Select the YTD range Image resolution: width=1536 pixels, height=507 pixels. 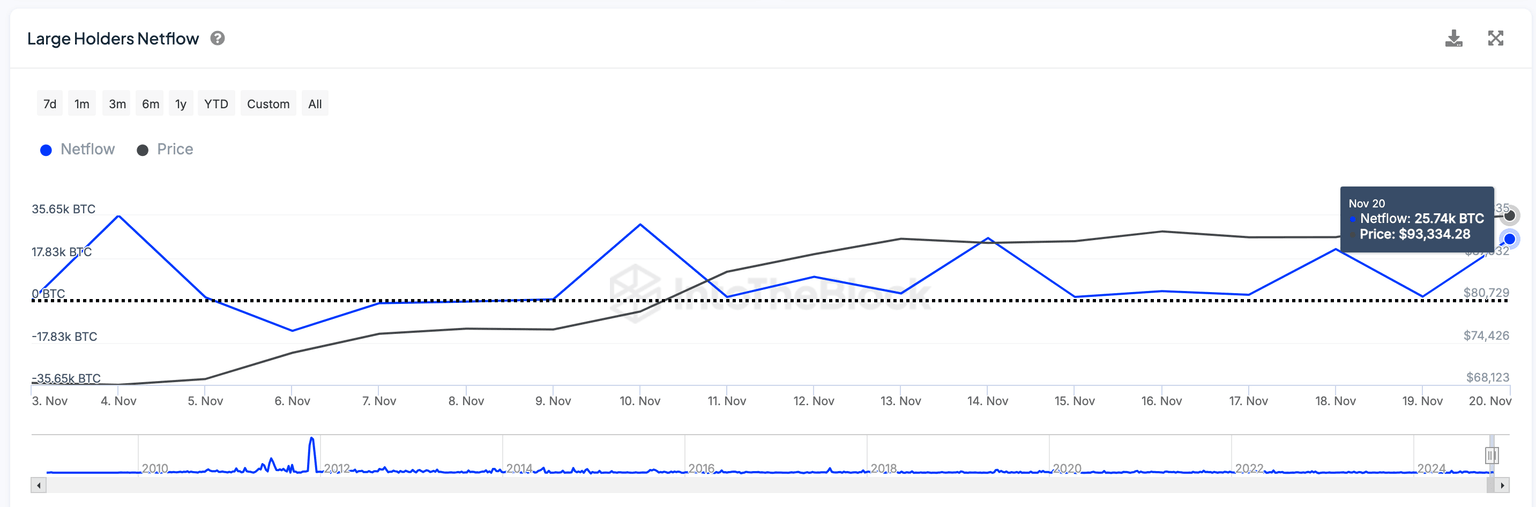click(216, 104)
